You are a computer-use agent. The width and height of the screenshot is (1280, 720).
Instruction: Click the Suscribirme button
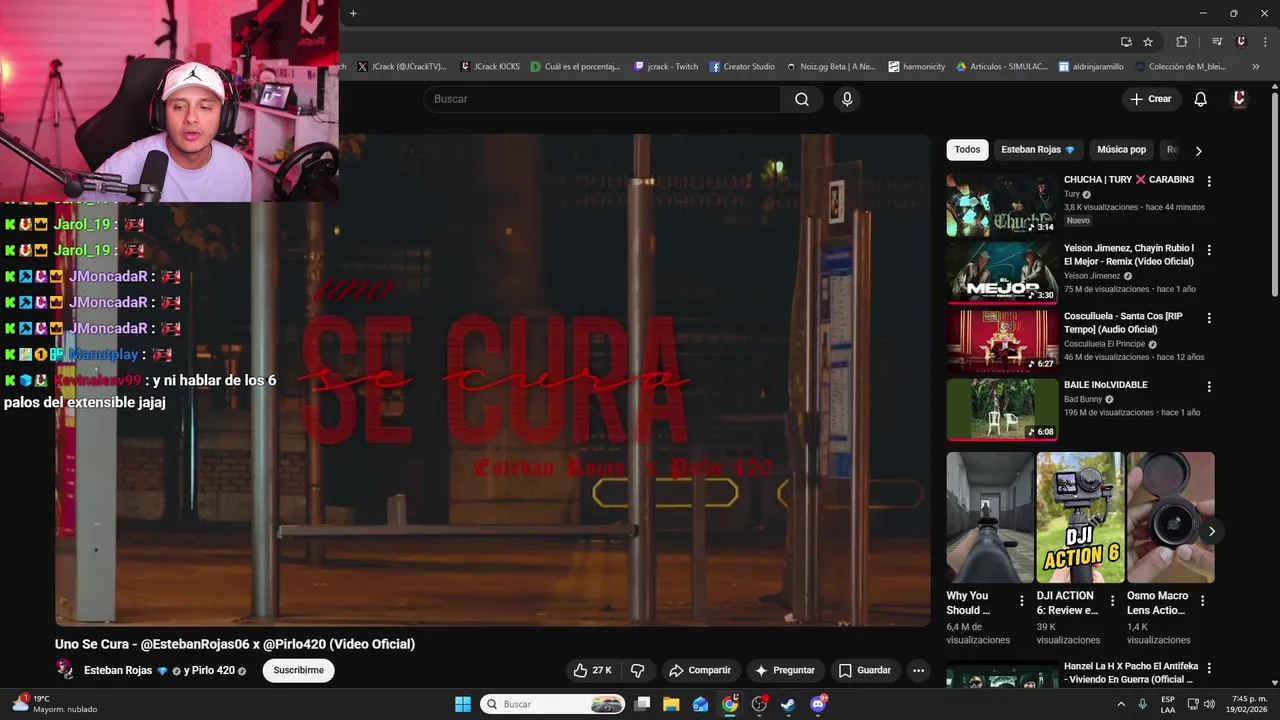coord(298,670)
